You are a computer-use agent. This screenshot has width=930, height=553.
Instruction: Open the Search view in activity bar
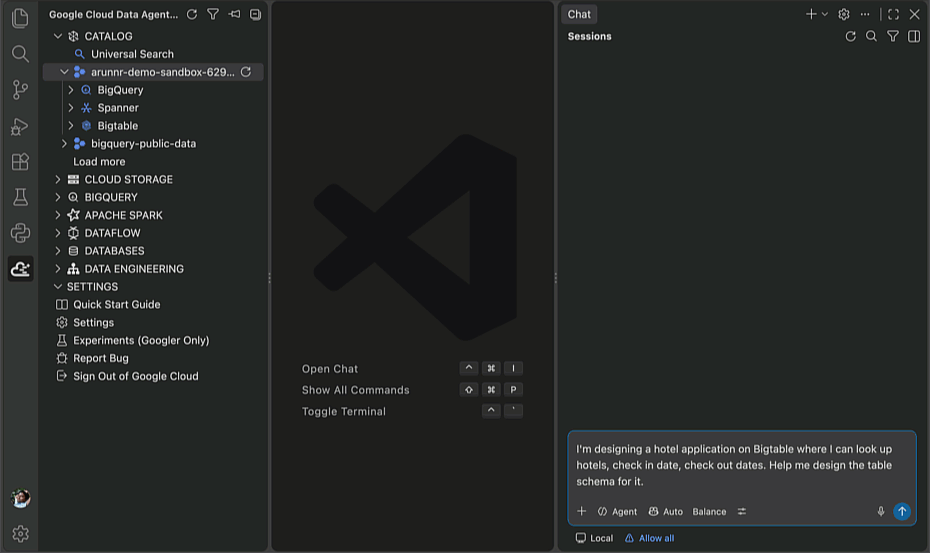tap(20, 54)
